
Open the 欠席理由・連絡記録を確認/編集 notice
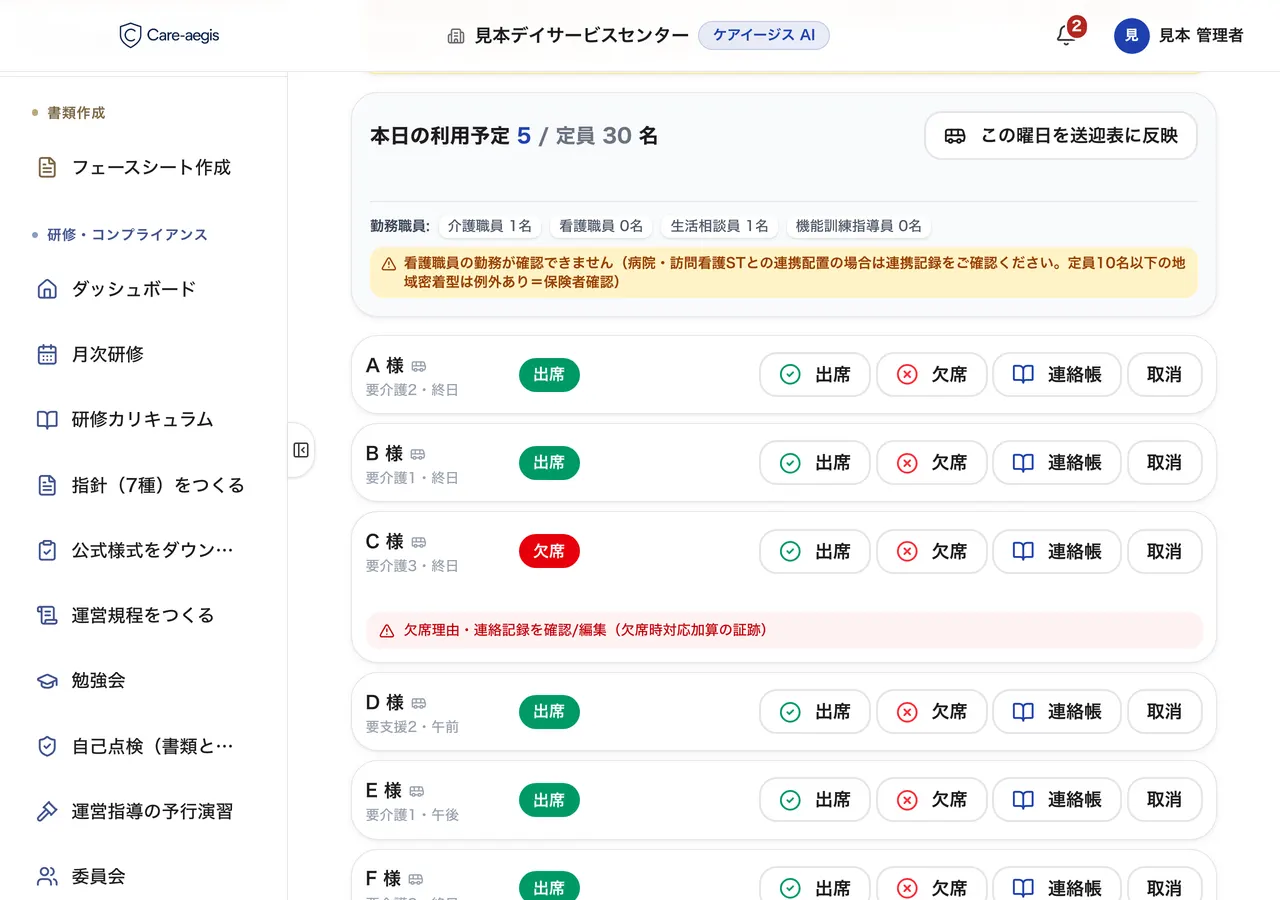784,631
